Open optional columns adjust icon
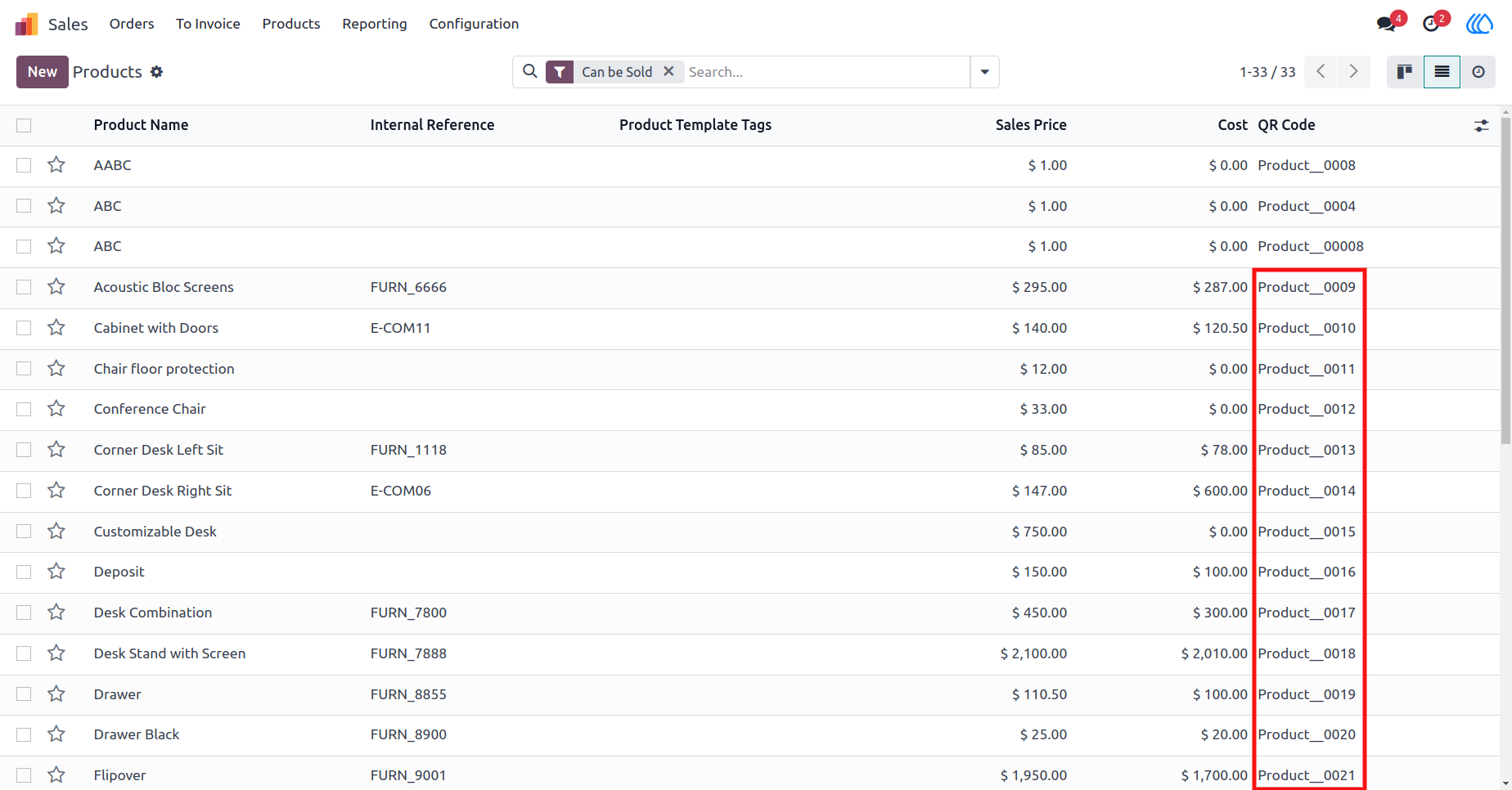Image resolution: width=1512 pixels, height=790 pixels. pos(1482,125)
